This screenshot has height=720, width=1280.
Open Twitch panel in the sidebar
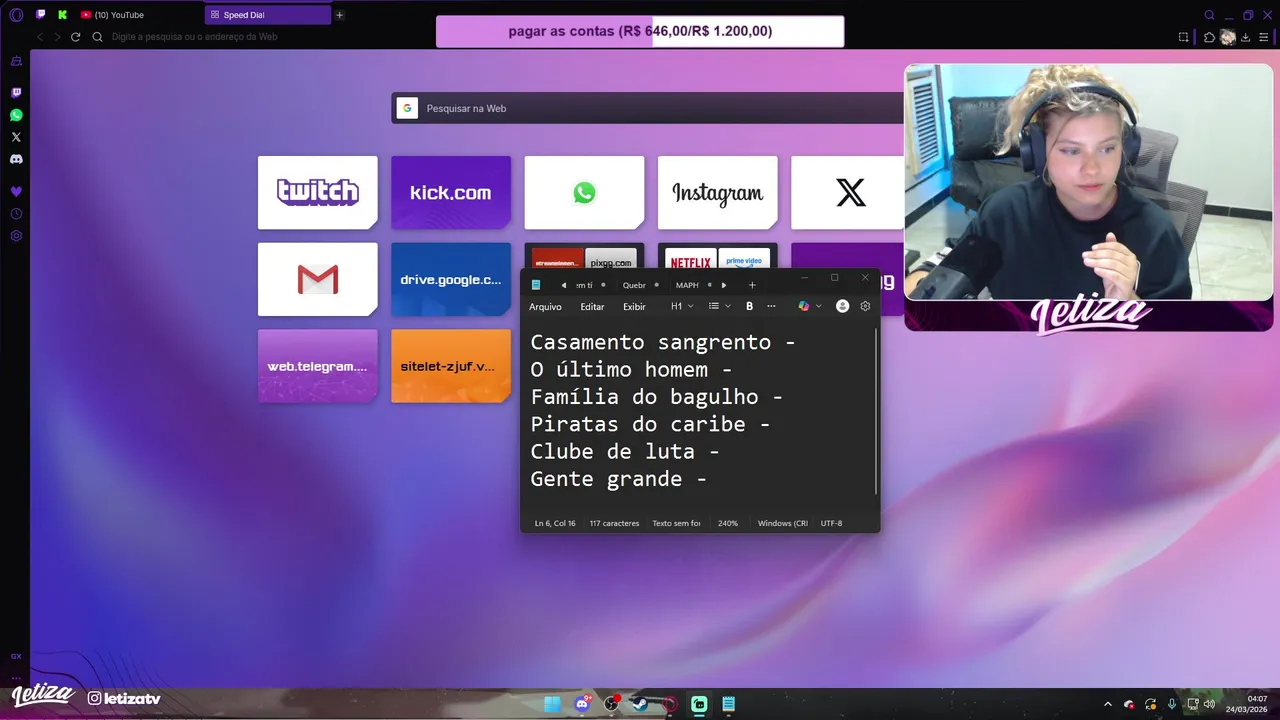[x=16, y=93]
